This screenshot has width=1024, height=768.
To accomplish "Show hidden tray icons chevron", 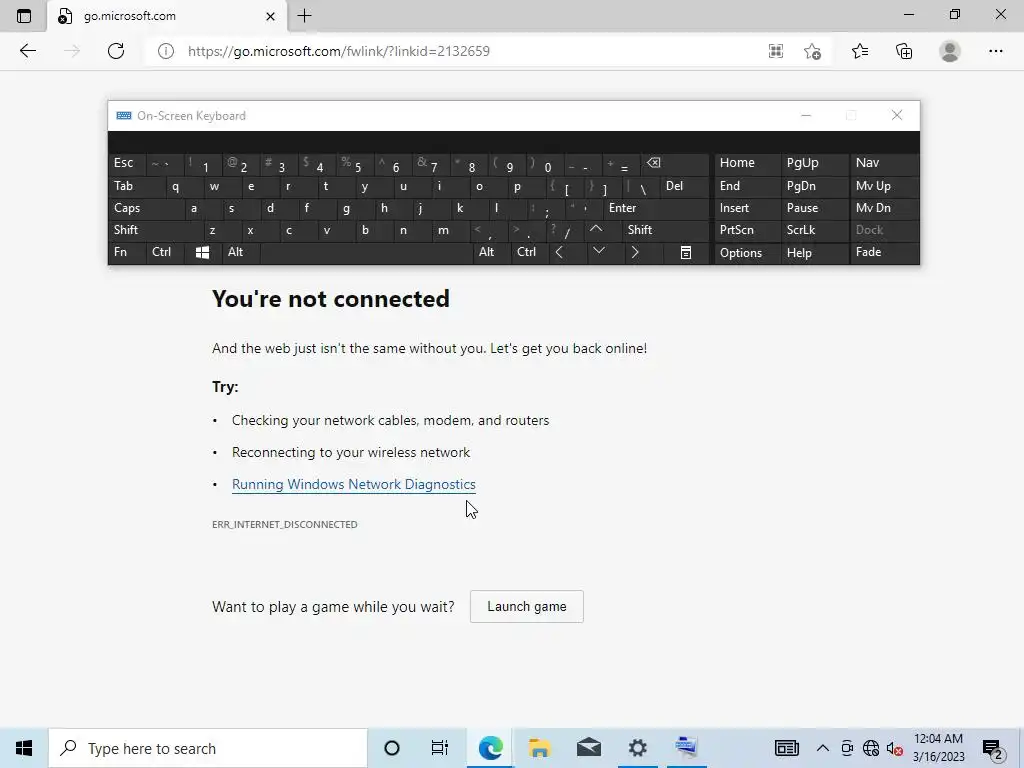I will [823, 748].
